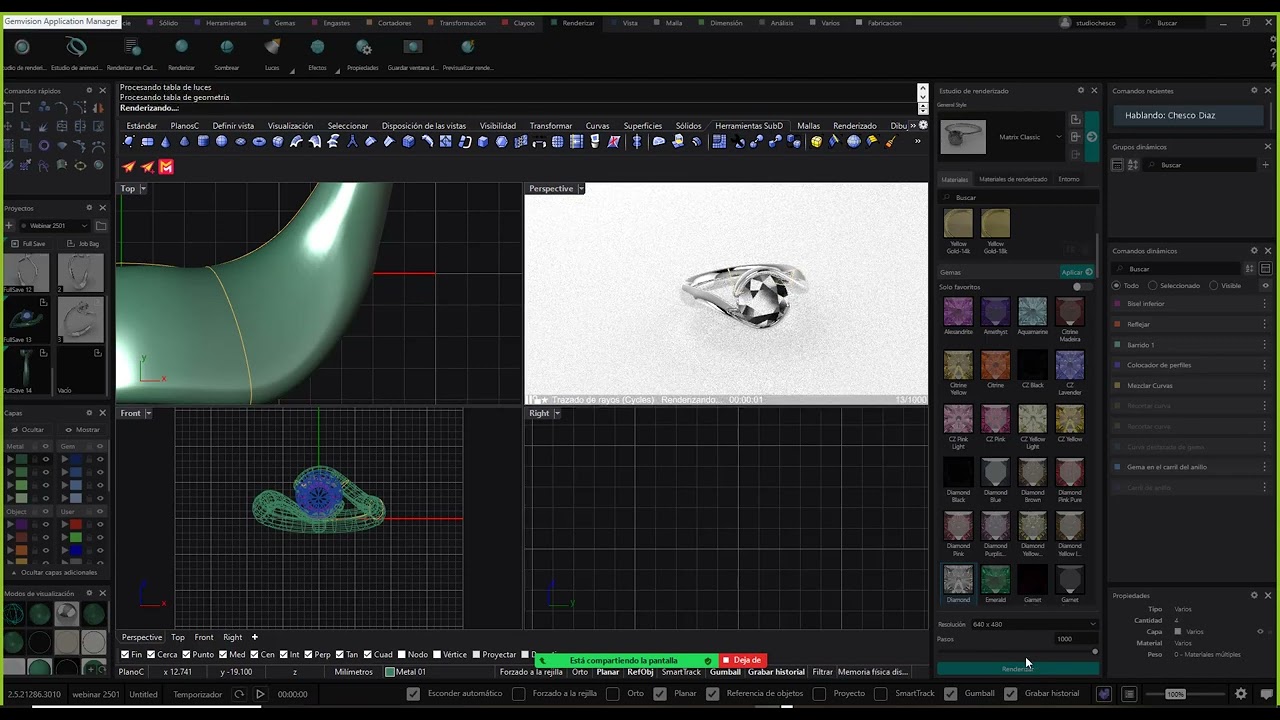The image size is (1280, 720).
Task: Open options menu for Mezclar Curvas
Action: (1265, 385)
